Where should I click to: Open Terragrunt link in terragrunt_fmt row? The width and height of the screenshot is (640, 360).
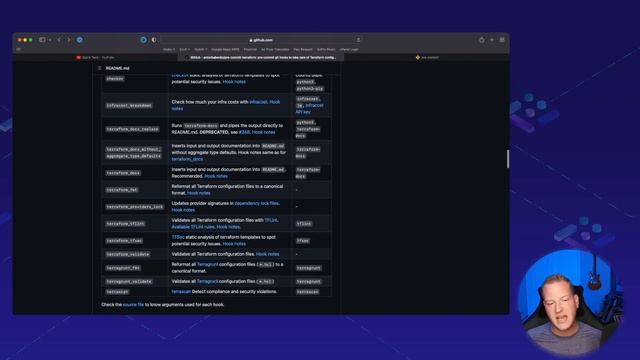pyautogui.click(x=207, y=264)
